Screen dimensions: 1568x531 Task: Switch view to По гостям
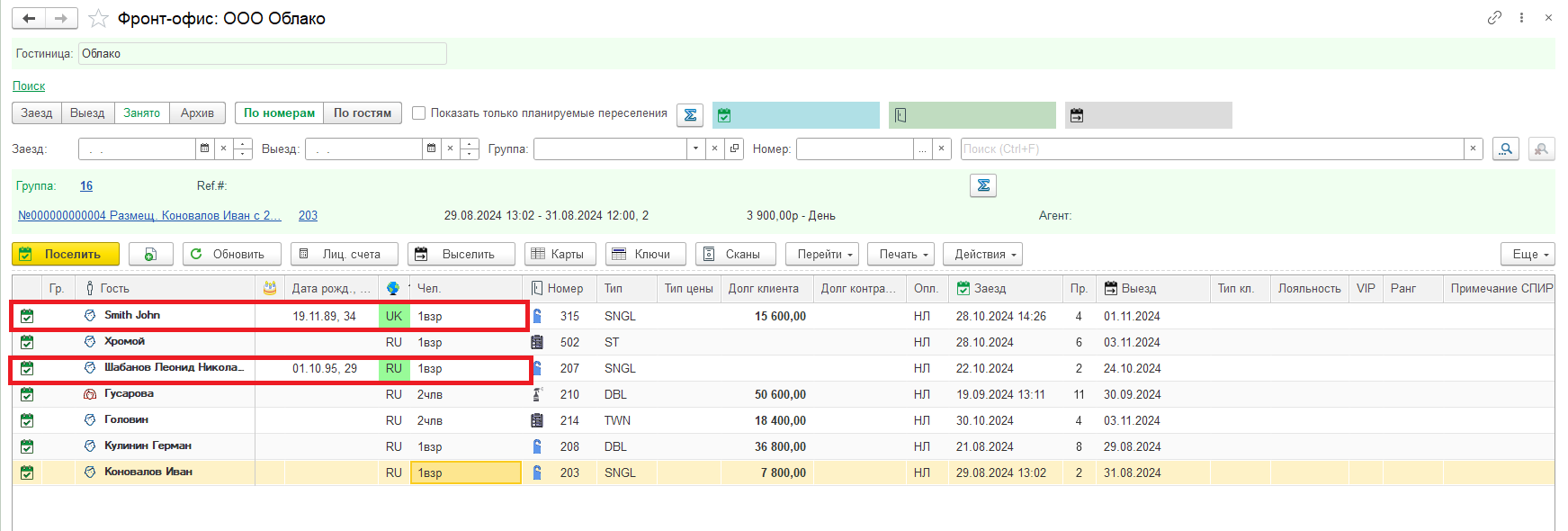tap(363, 113)
